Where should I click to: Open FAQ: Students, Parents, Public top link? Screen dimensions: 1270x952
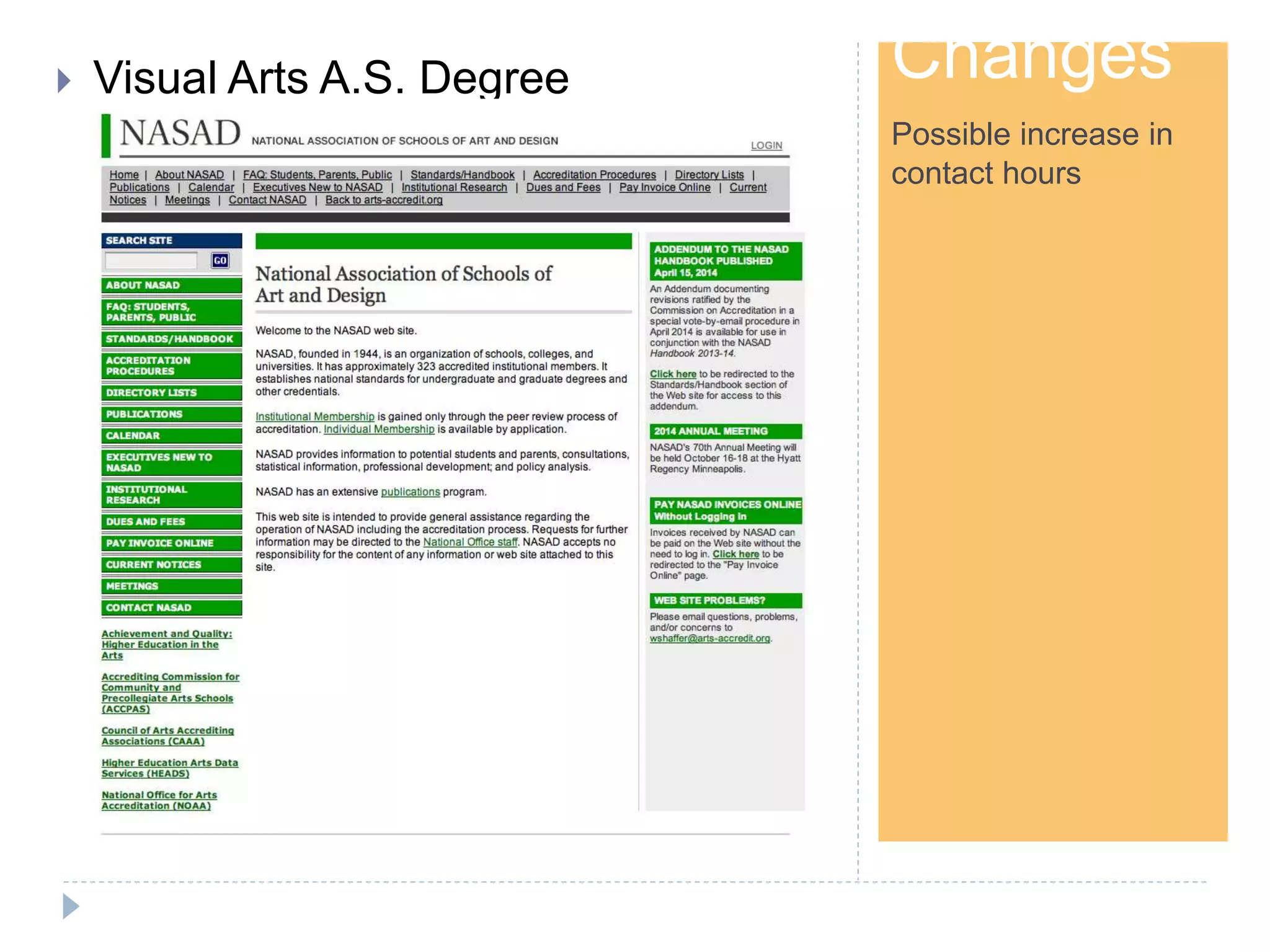pos(317,175)
